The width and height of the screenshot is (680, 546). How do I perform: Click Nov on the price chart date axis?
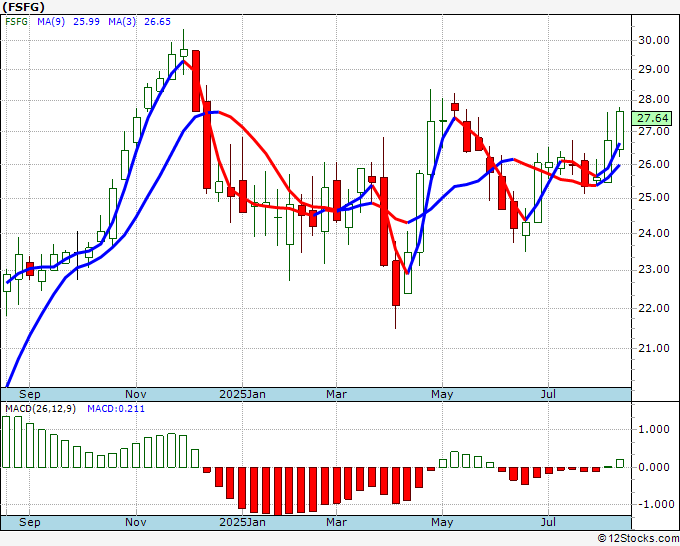(x=136, y=394)
